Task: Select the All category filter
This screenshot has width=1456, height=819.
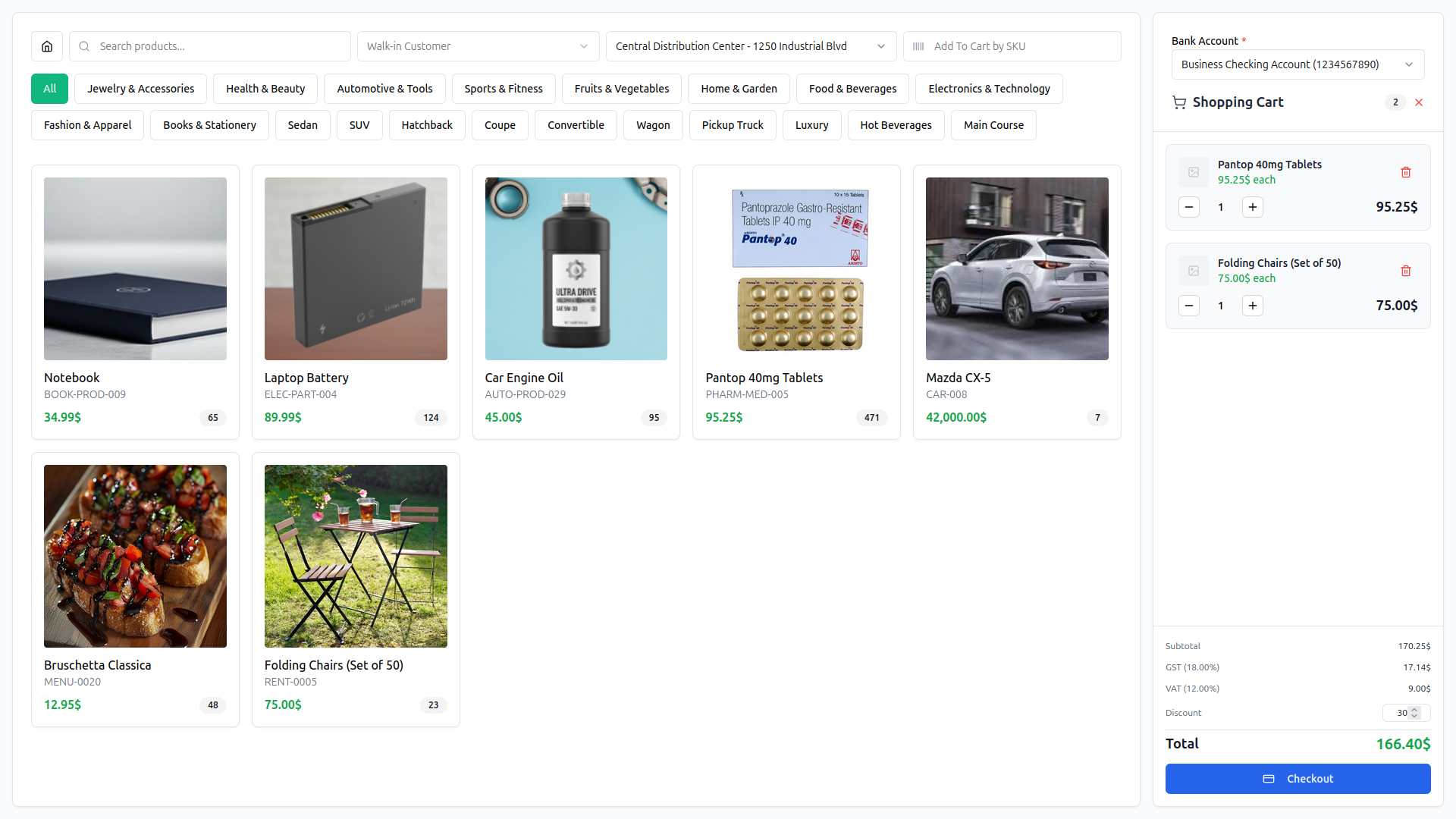Action: click(49, 89)
